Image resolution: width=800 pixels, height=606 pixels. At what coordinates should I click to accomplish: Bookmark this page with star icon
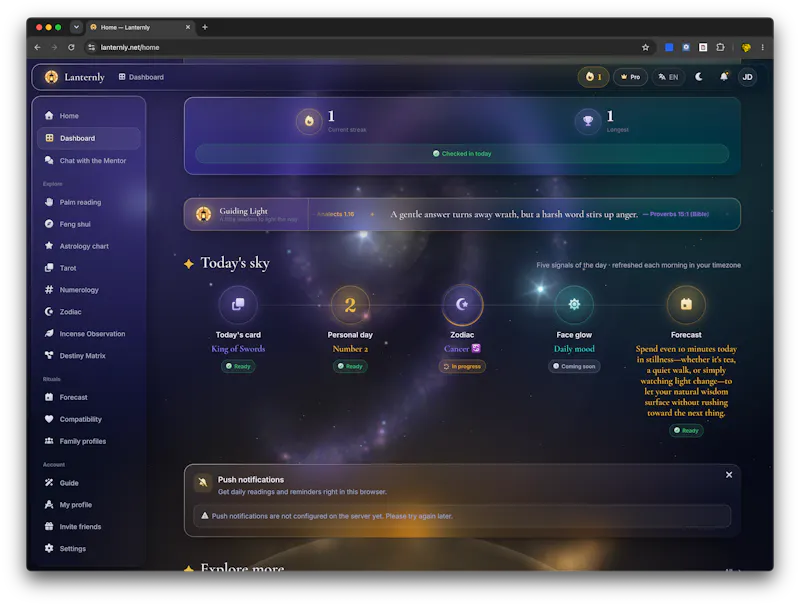pyautogui.click(x=645, y=47)
